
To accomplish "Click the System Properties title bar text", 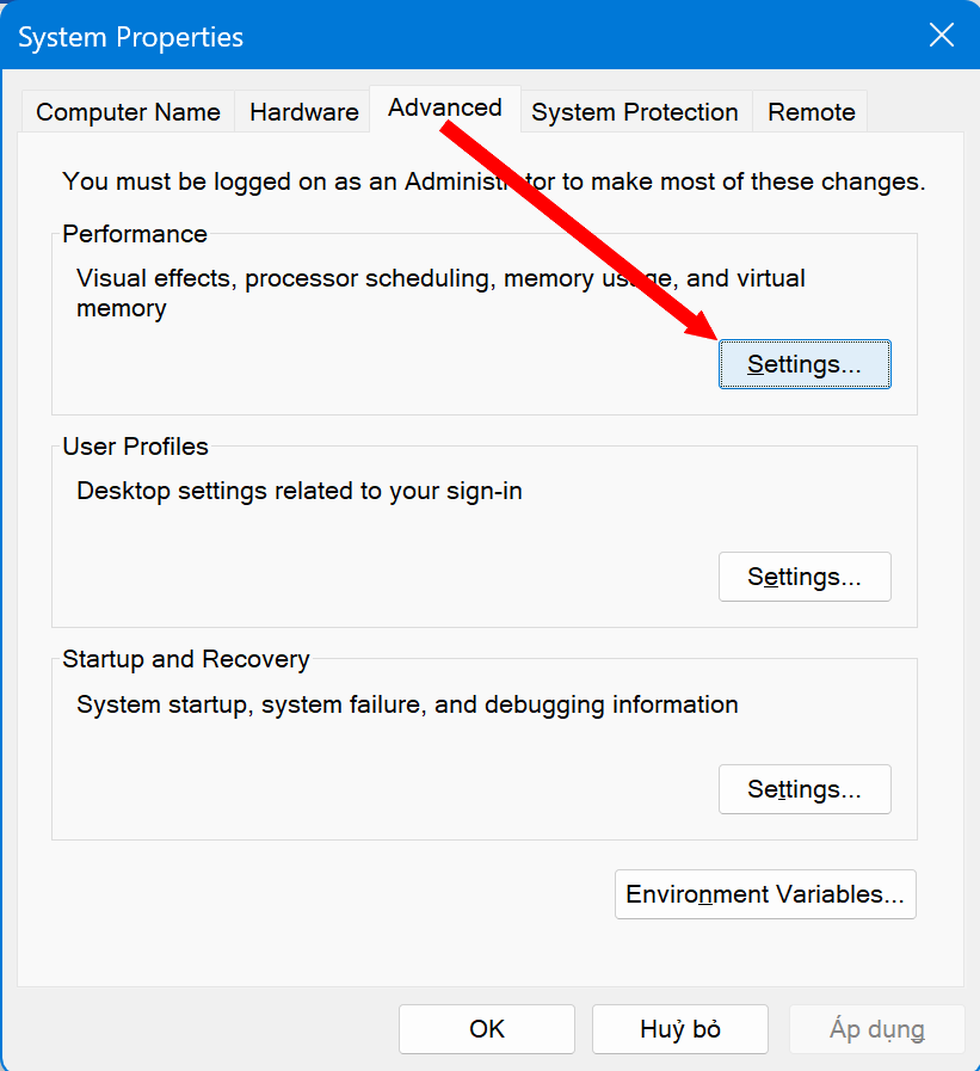I will pos(131,38).
